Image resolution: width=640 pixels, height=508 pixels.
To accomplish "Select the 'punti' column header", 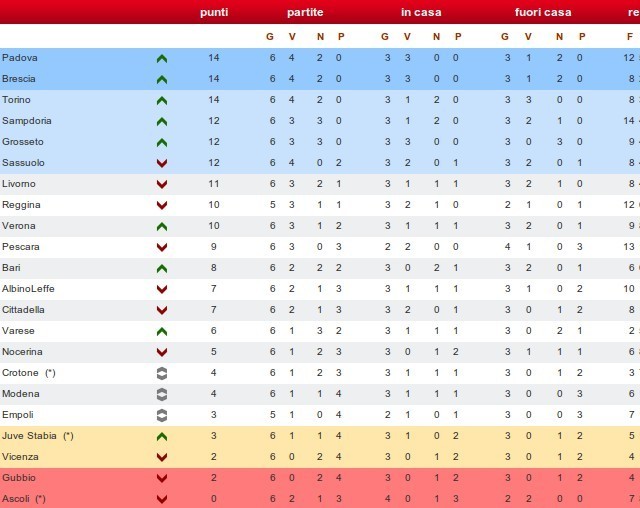I will tap(214, 12).
